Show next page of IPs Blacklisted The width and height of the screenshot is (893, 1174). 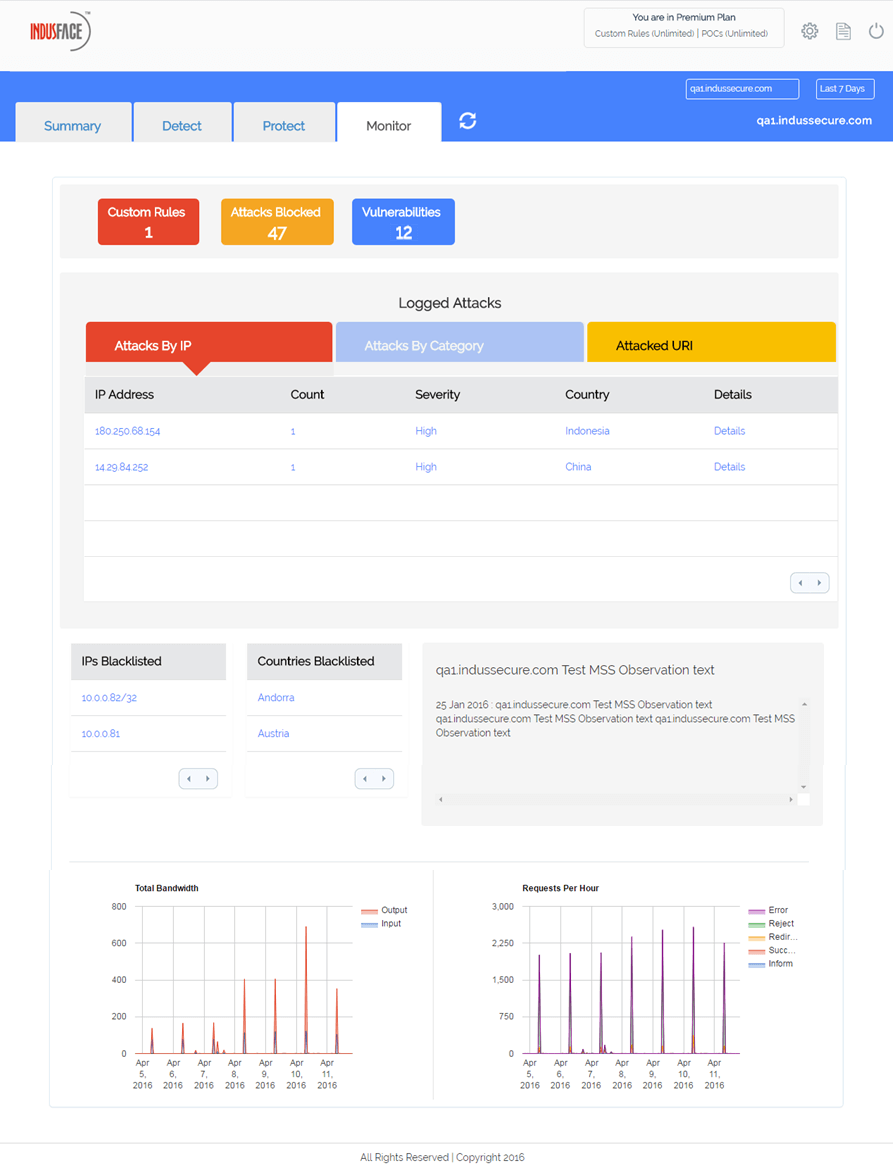tap(207, 779)
